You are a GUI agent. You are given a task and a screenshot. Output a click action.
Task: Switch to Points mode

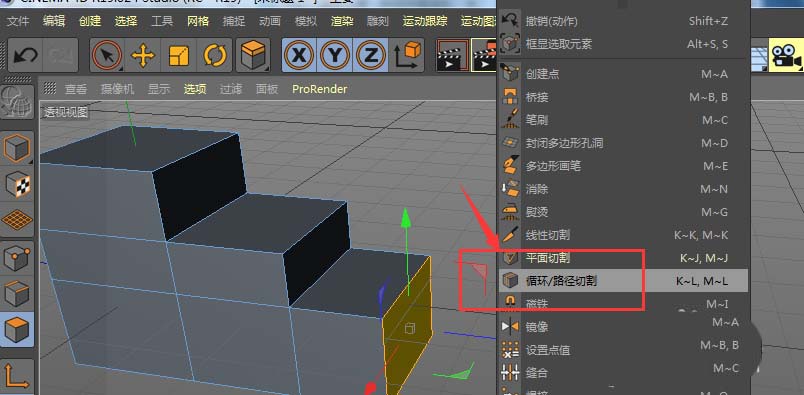point(18,258)
